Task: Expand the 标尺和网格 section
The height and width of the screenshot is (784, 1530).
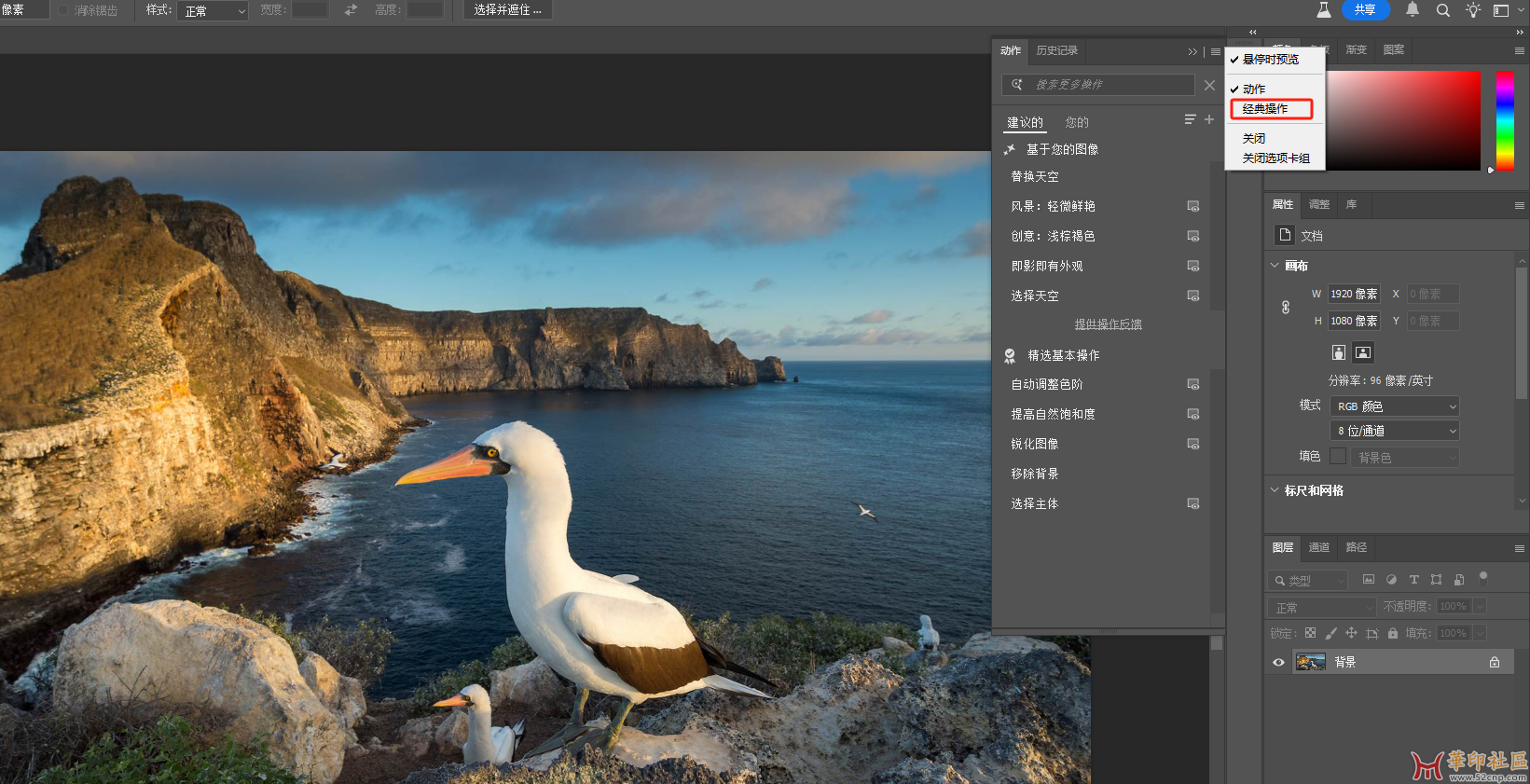Action: (1275, 490)
